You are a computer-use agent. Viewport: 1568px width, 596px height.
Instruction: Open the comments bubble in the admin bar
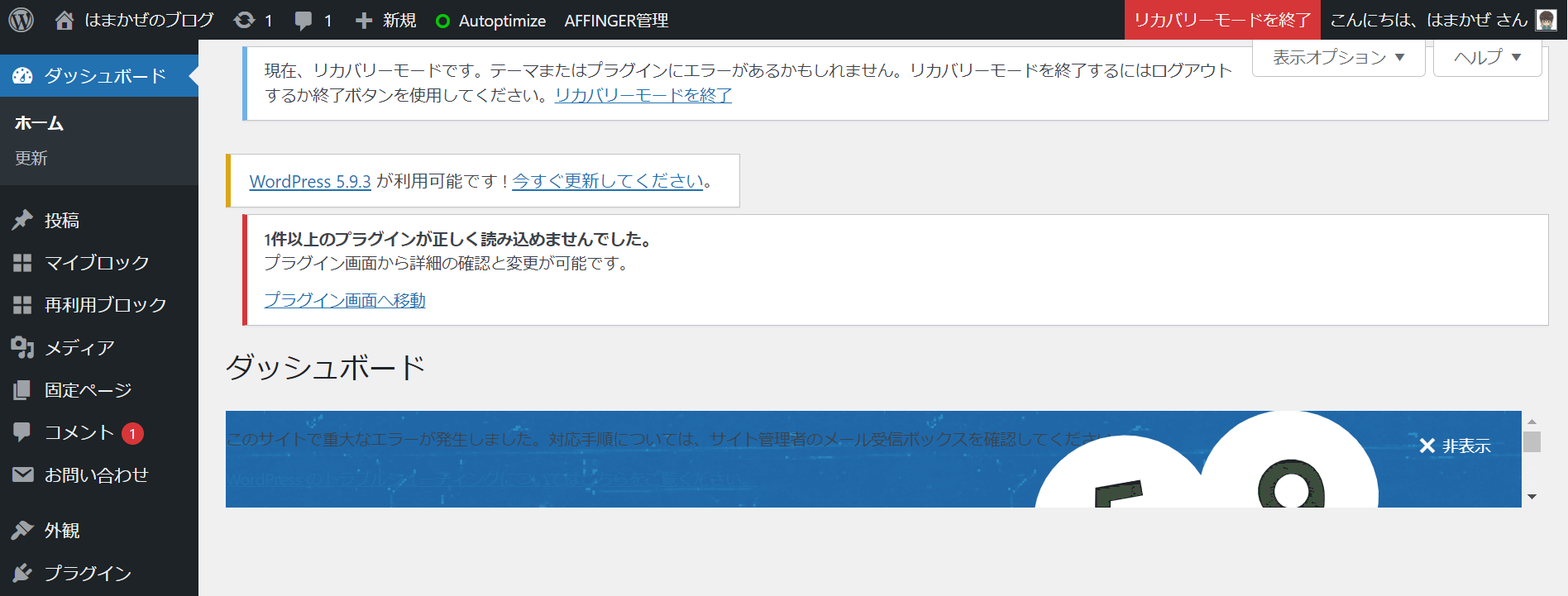(x=304, y=21)
